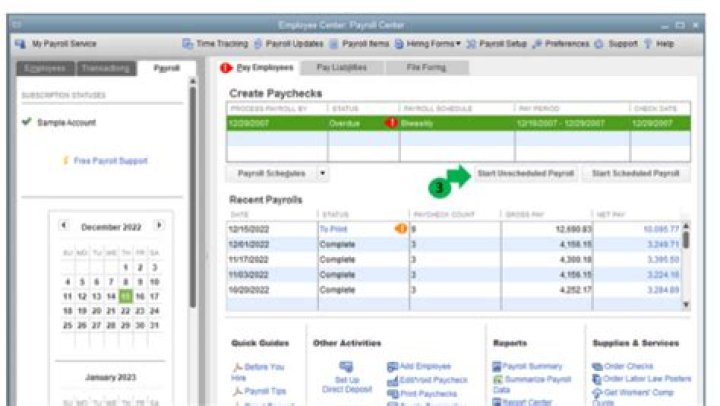The height and width of the screenshot is (406, 720).
Task: Open net pay 10,095.77 link
Action: click(x=661, y=229)
